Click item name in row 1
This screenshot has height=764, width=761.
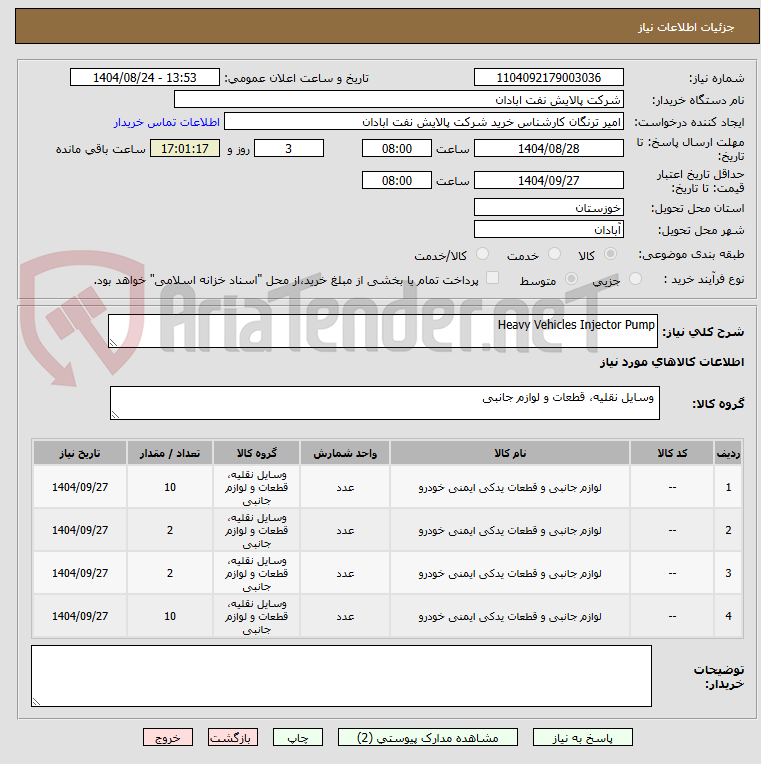(510, 487)
